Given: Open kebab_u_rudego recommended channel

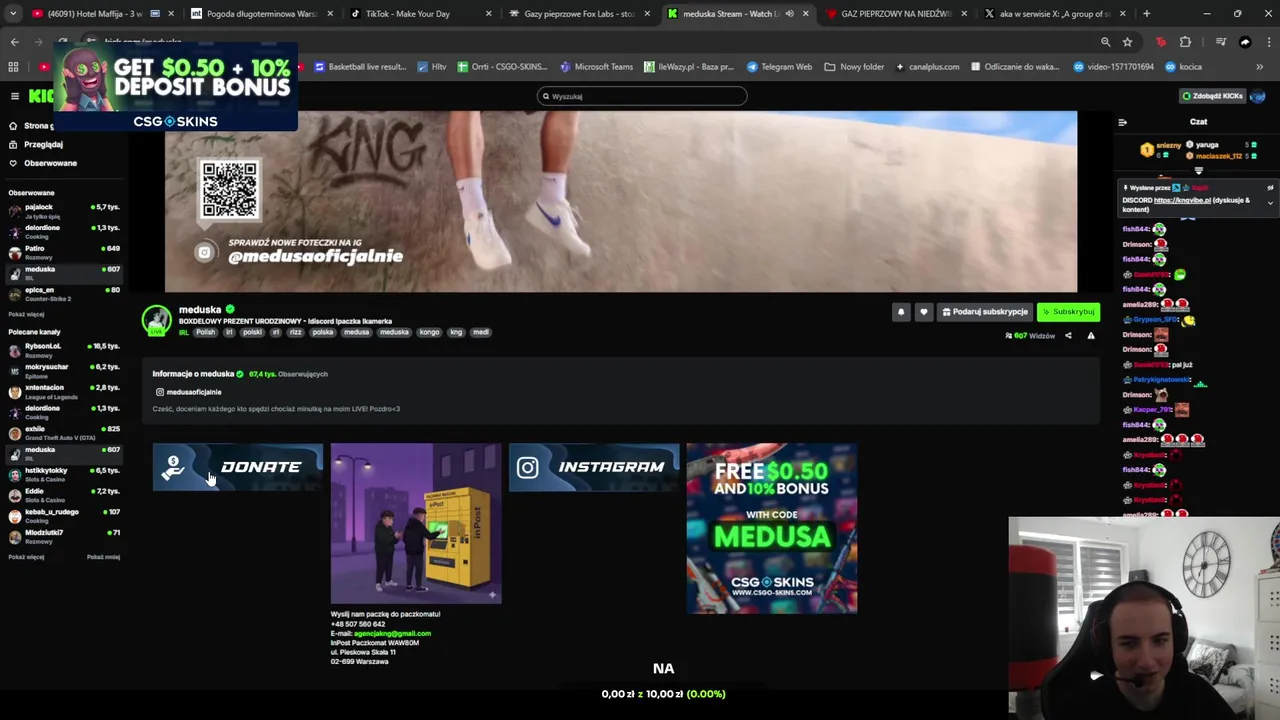Looking at the screenshot, I should click(x=63, y=516).
